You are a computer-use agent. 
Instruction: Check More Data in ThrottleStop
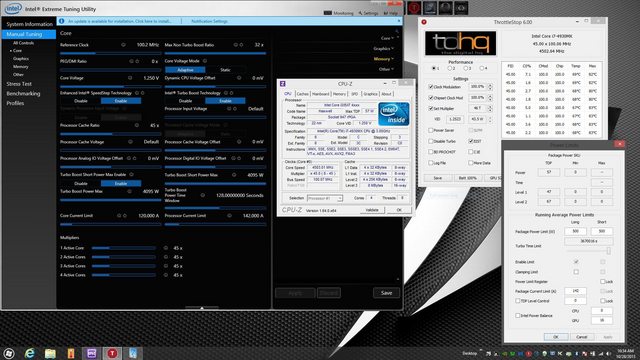pos(471,163)
